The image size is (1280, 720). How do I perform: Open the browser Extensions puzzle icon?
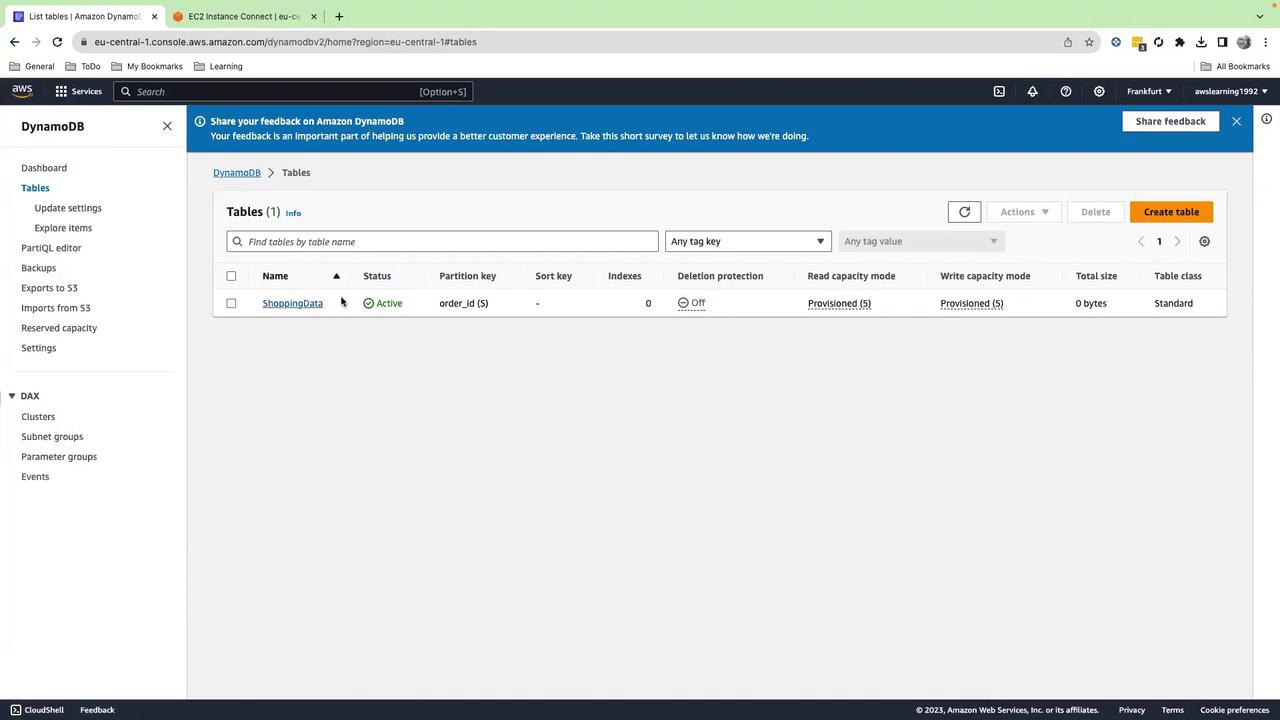(1180, 42)
